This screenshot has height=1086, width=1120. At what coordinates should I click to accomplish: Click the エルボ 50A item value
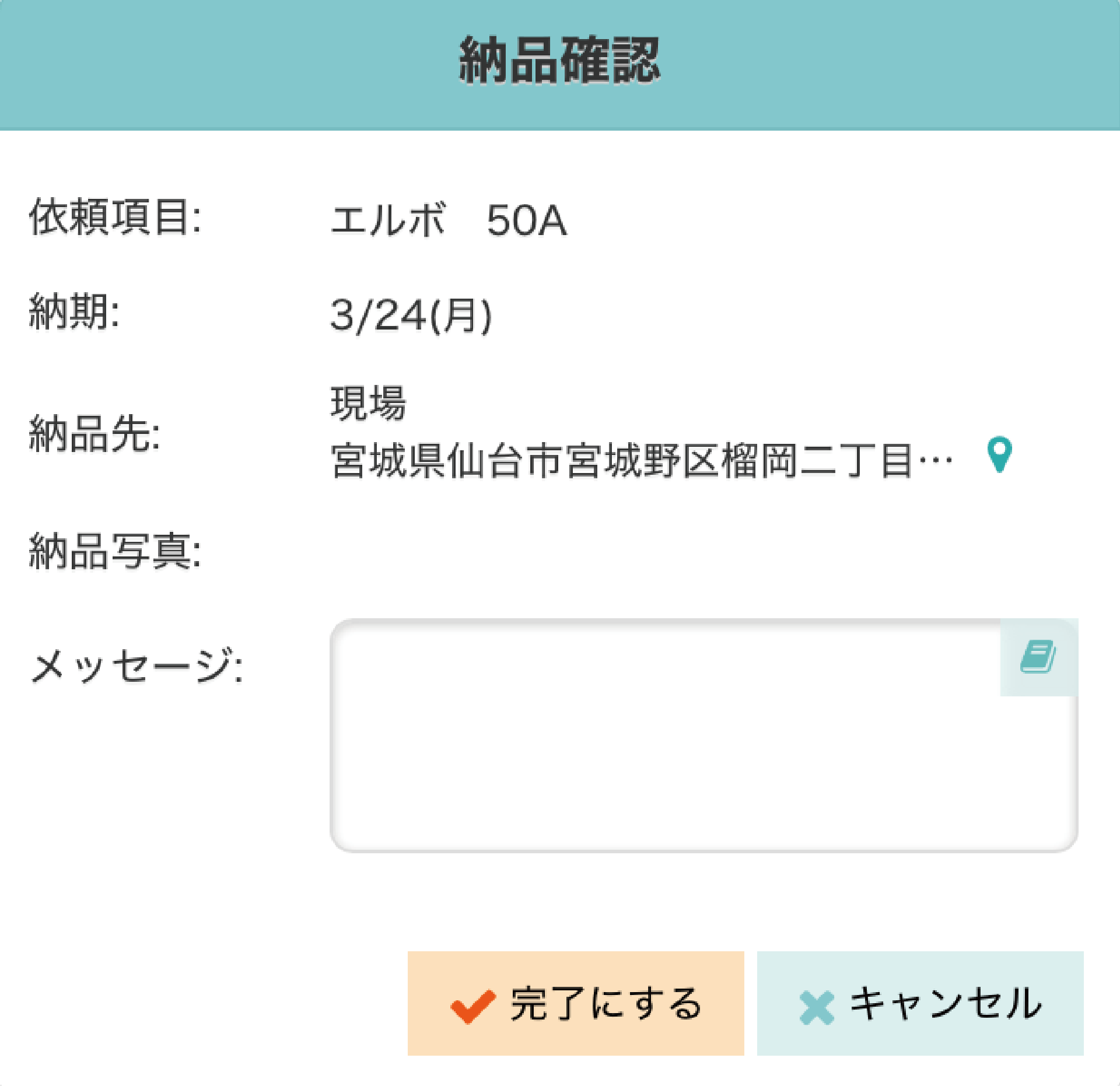click(x=448, y=220)
